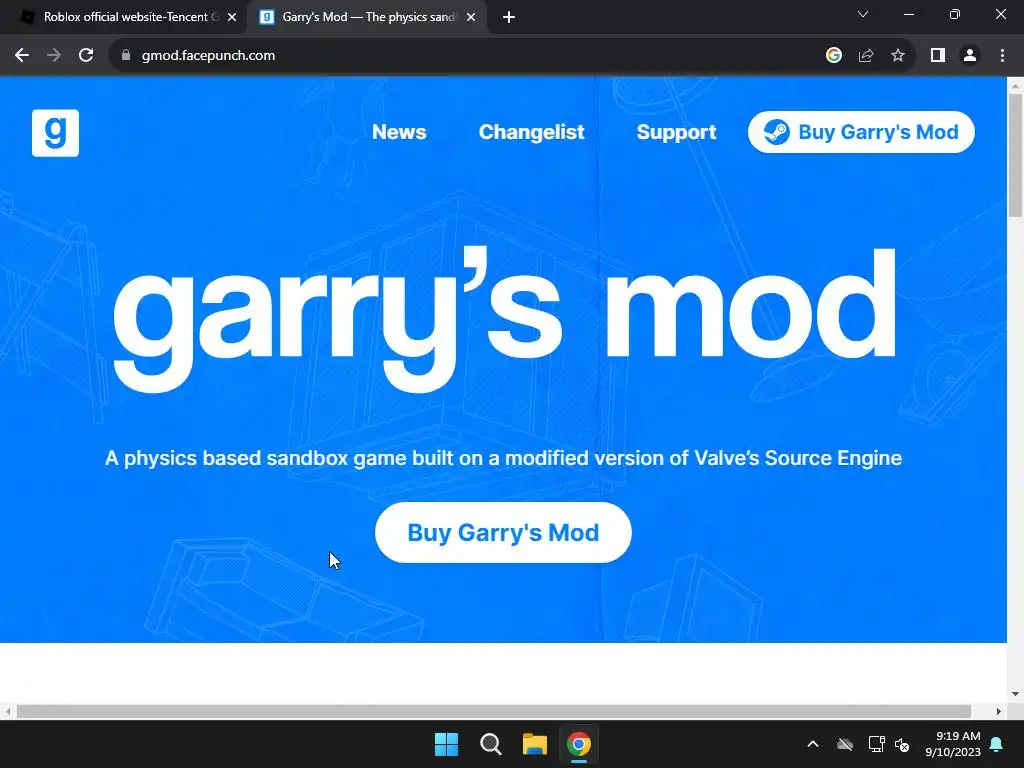Click the horizontal scrollbar thumb

494,711
